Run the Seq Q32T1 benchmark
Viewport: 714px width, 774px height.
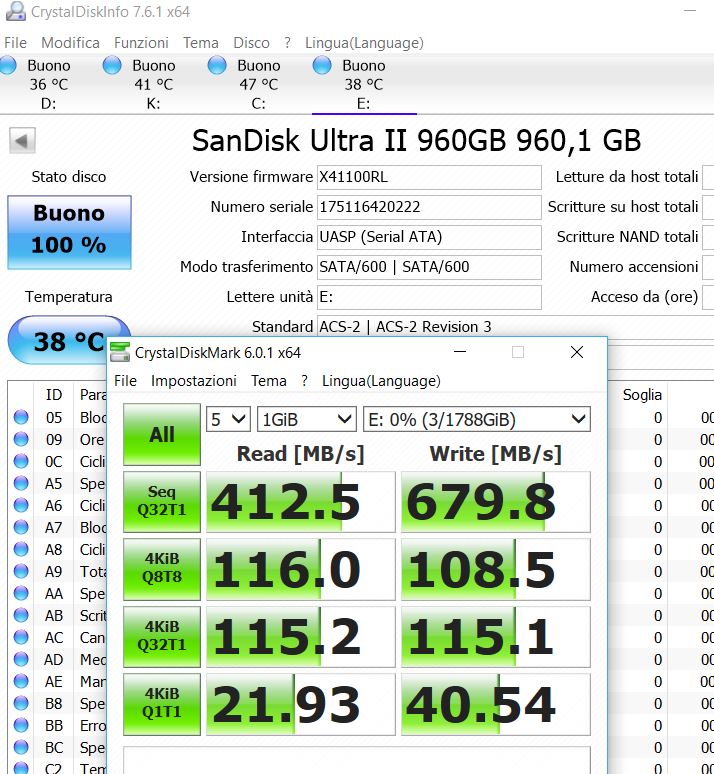(162, 502)
